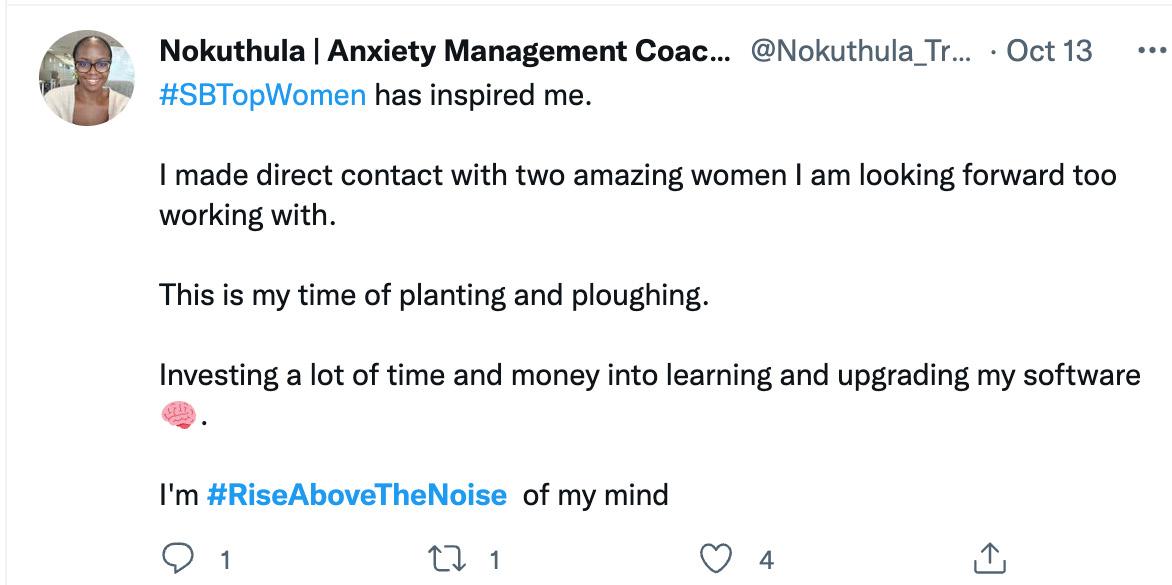1172x585 pixels.
Task: Click the retweet count number 1
Action: tap(493, 560)
